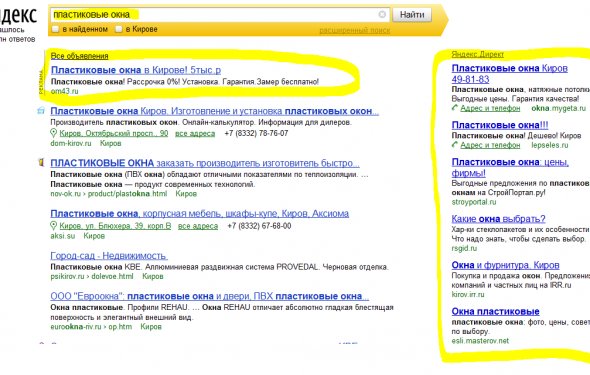Screen dimensions: 590x375
Task: Open result 'ПЛАСТИКОВЫЕ ОКНА заказать производитель изготовитель'
Action: [205, 163]
